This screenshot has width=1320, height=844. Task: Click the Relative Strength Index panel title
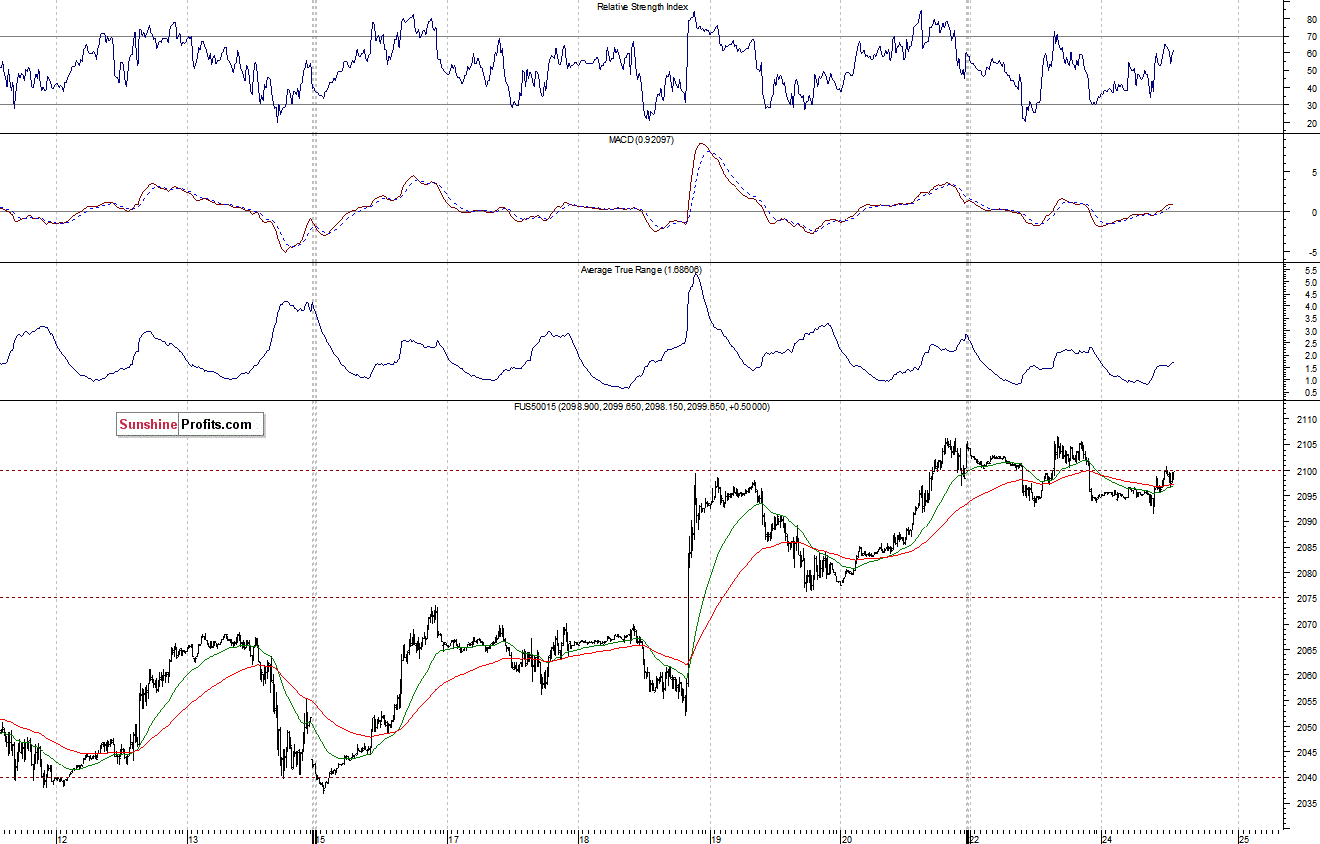tap(642, 6)
